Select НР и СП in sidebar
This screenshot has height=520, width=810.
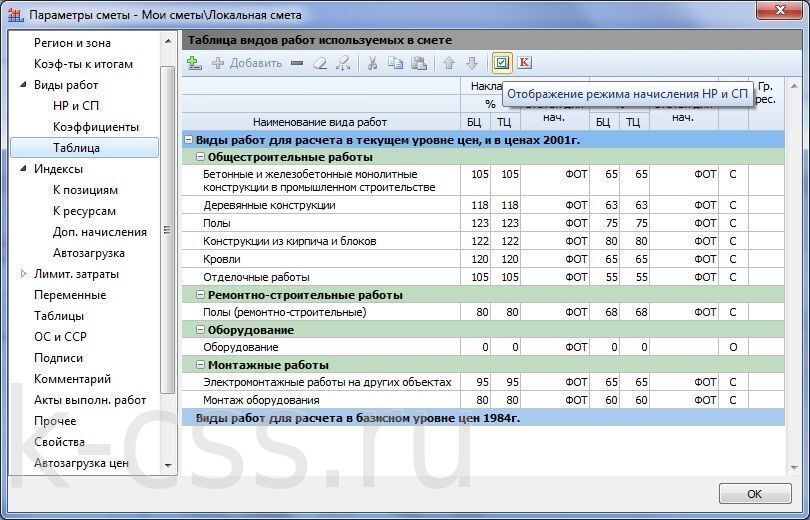coord(75,106)
